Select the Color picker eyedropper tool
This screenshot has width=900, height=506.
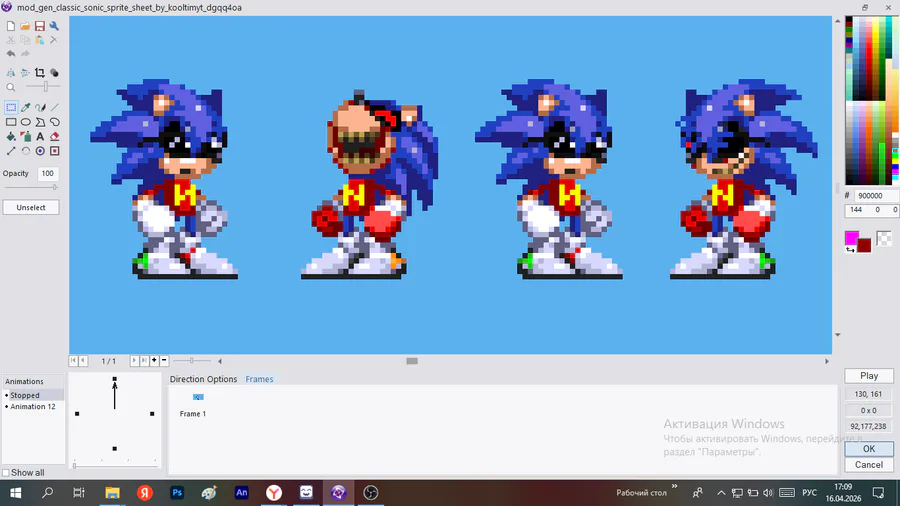[x=26, y=107]
